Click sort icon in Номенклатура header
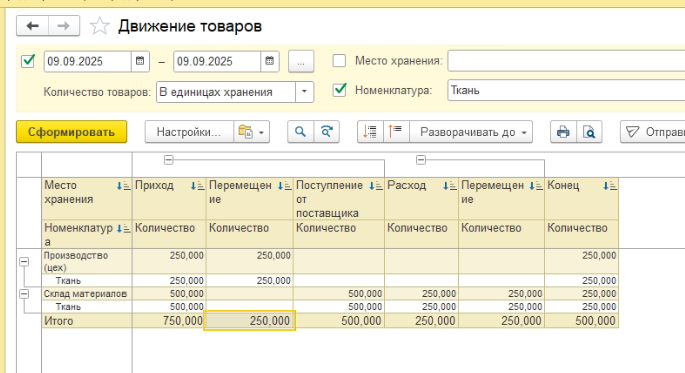Screen dimensions: 685x373 click(123, 228)
